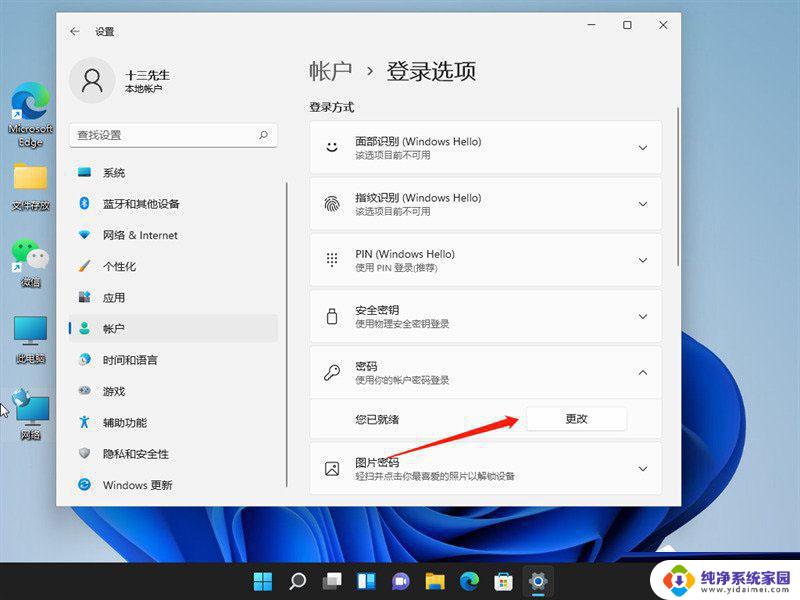800x600 pixels.
Task: Expand 面部识别 (Windows Hello) section
Action: (643, 148)
